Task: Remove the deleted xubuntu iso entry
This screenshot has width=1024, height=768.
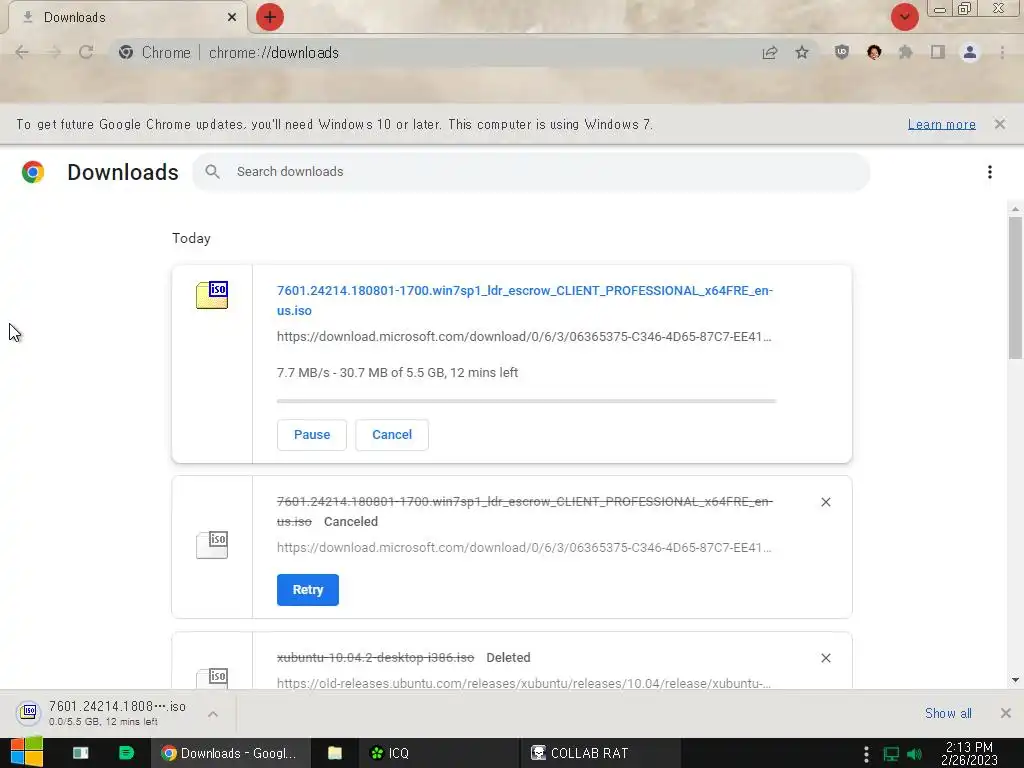Action: [x=825, y=658]
